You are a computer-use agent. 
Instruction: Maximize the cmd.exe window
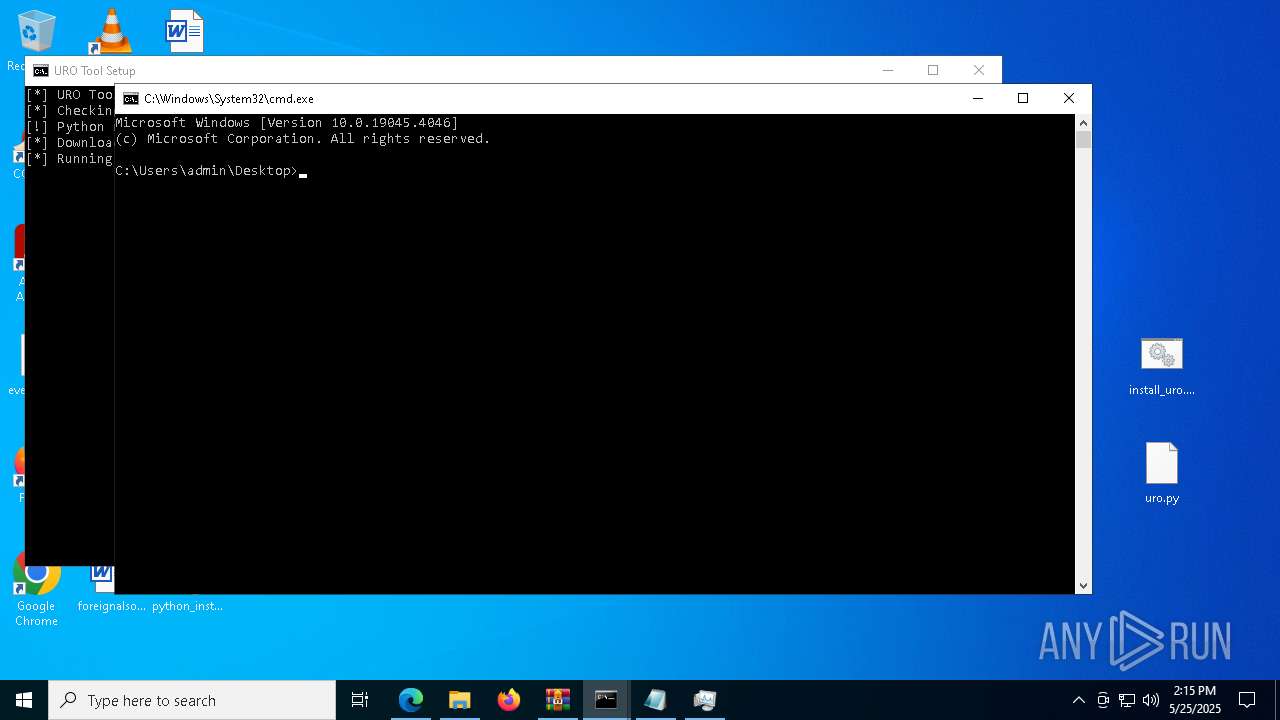(1023, 98)
